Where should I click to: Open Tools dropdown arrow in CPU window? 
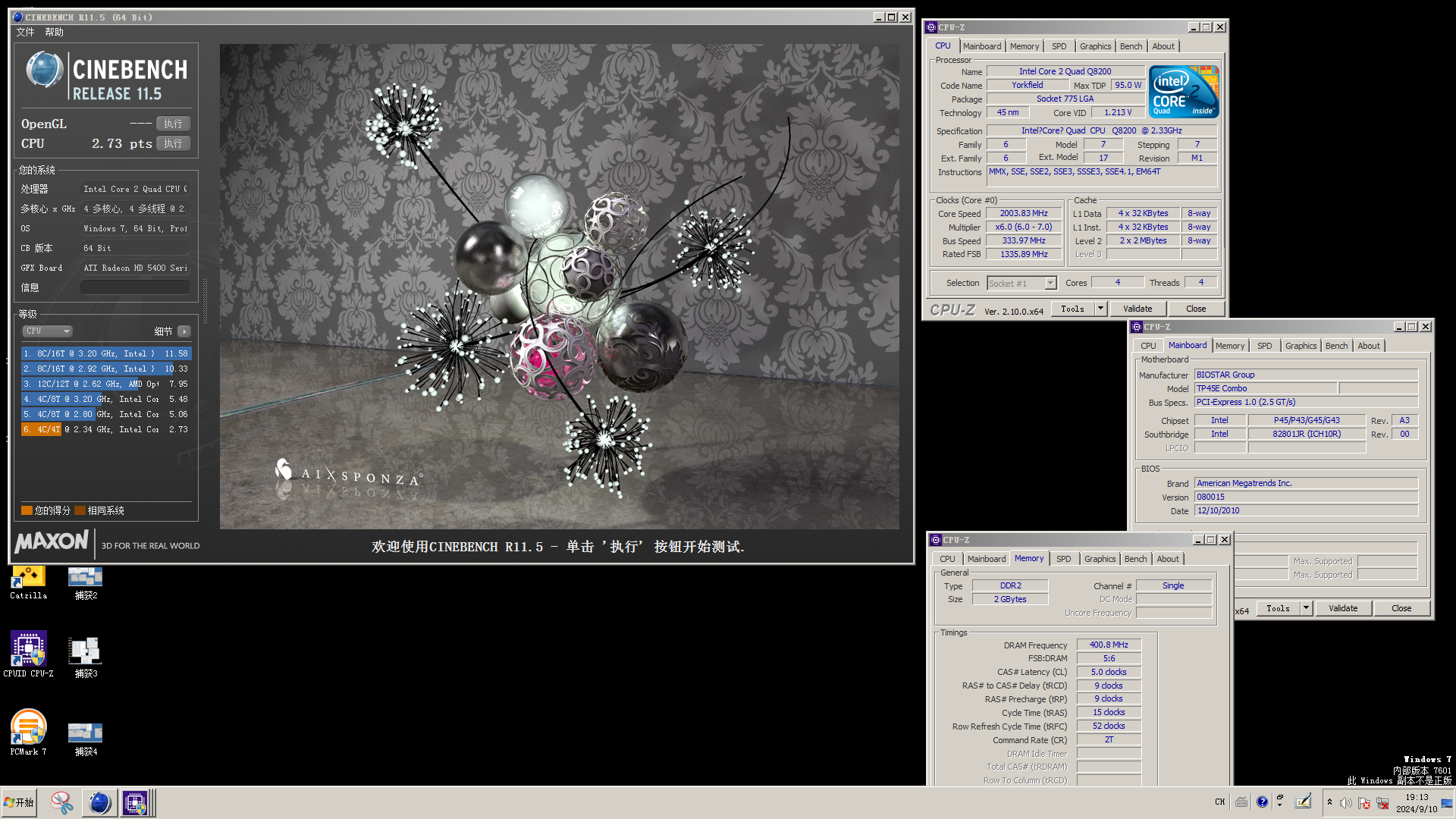[x=1100, y=309]
